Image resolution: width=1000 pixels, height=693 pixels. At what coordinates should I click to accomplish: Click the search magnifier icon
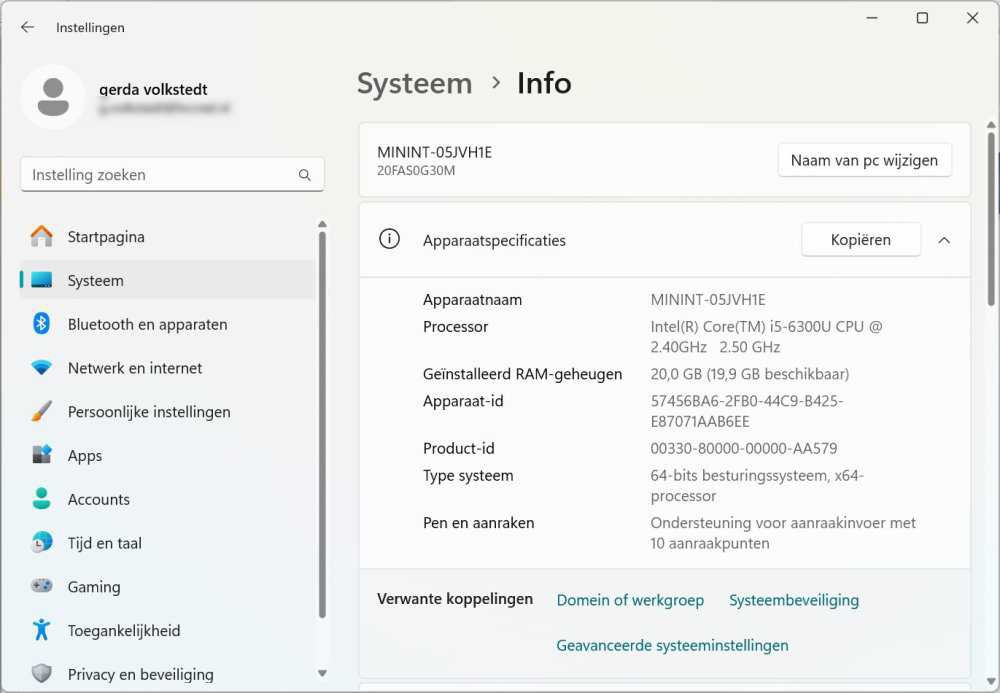[305, 175]
